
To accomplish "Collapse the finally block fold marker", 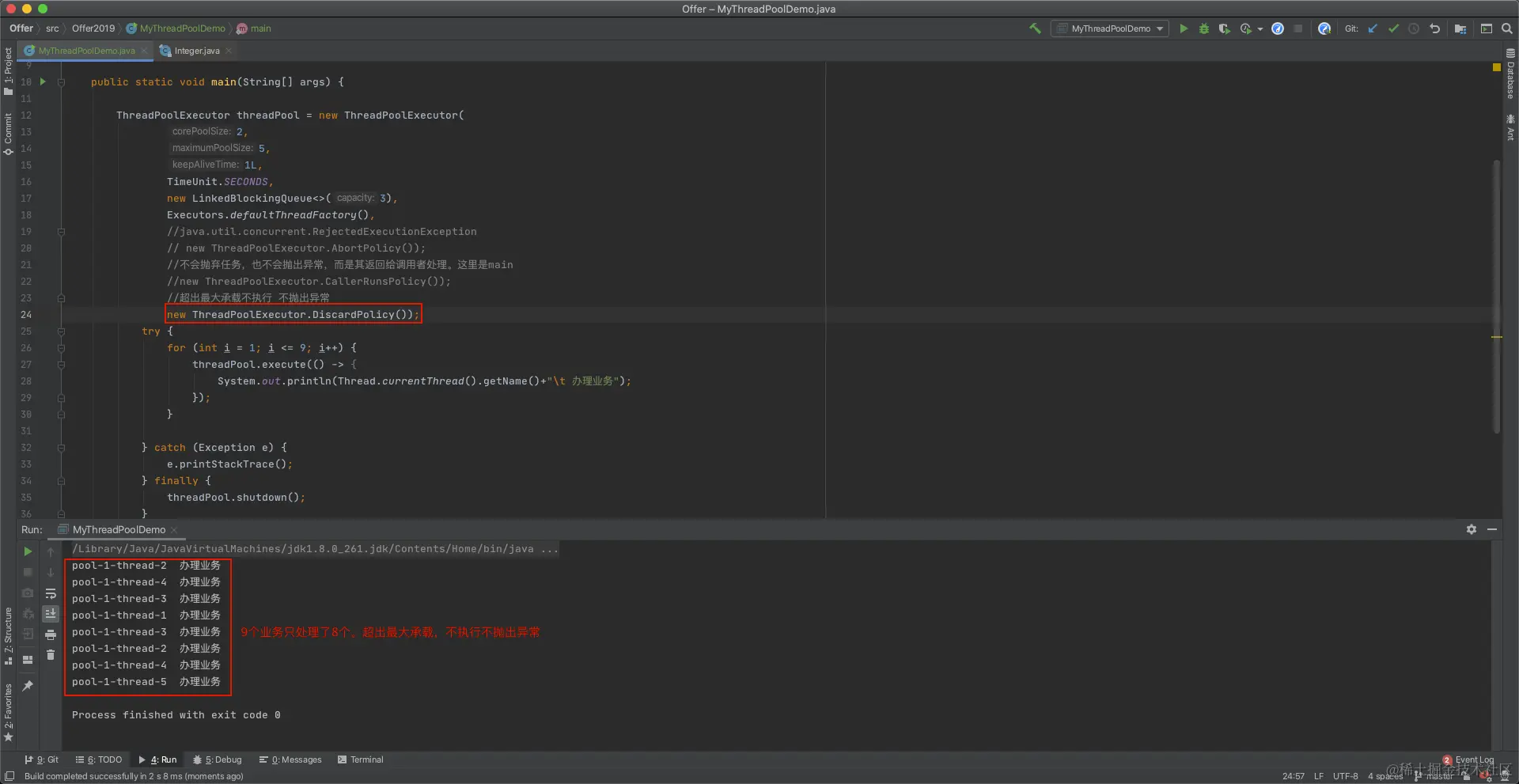I will click(61, 481).
